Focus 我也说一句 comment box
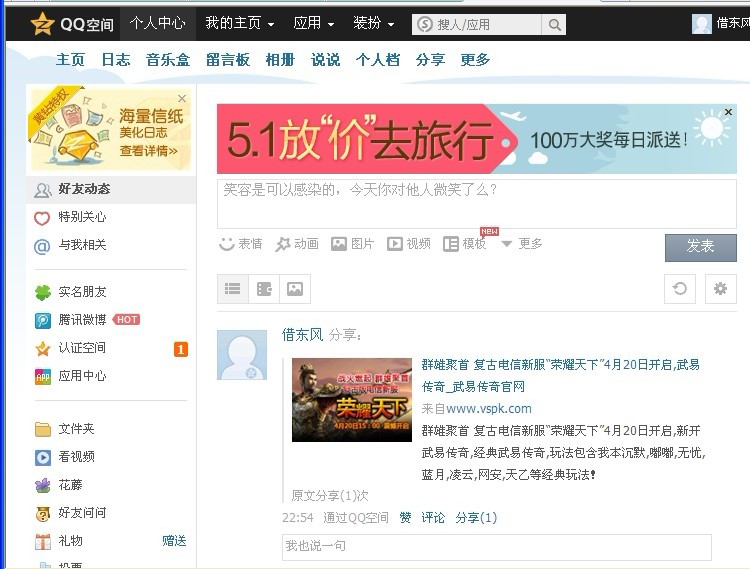This screenshot has height=569, width=750. tap(496, 547)
